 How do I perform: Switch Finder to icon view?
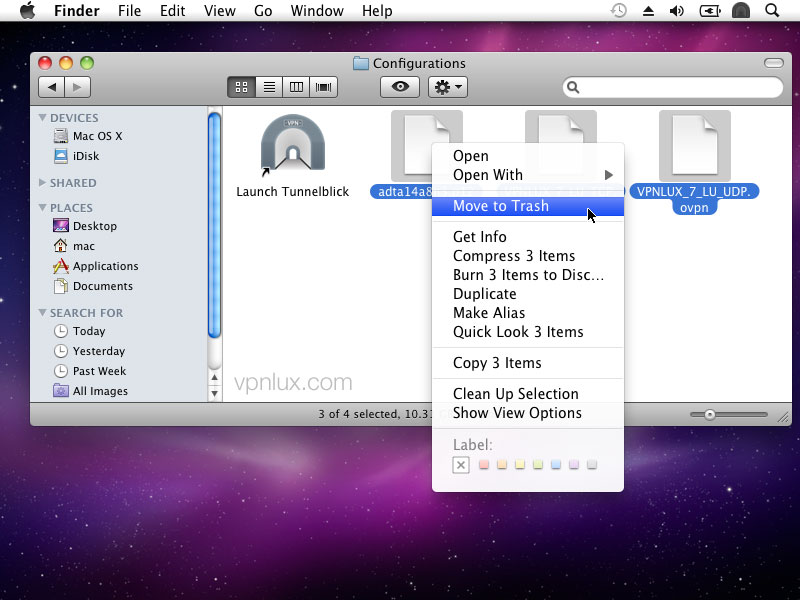coord(241,87)
